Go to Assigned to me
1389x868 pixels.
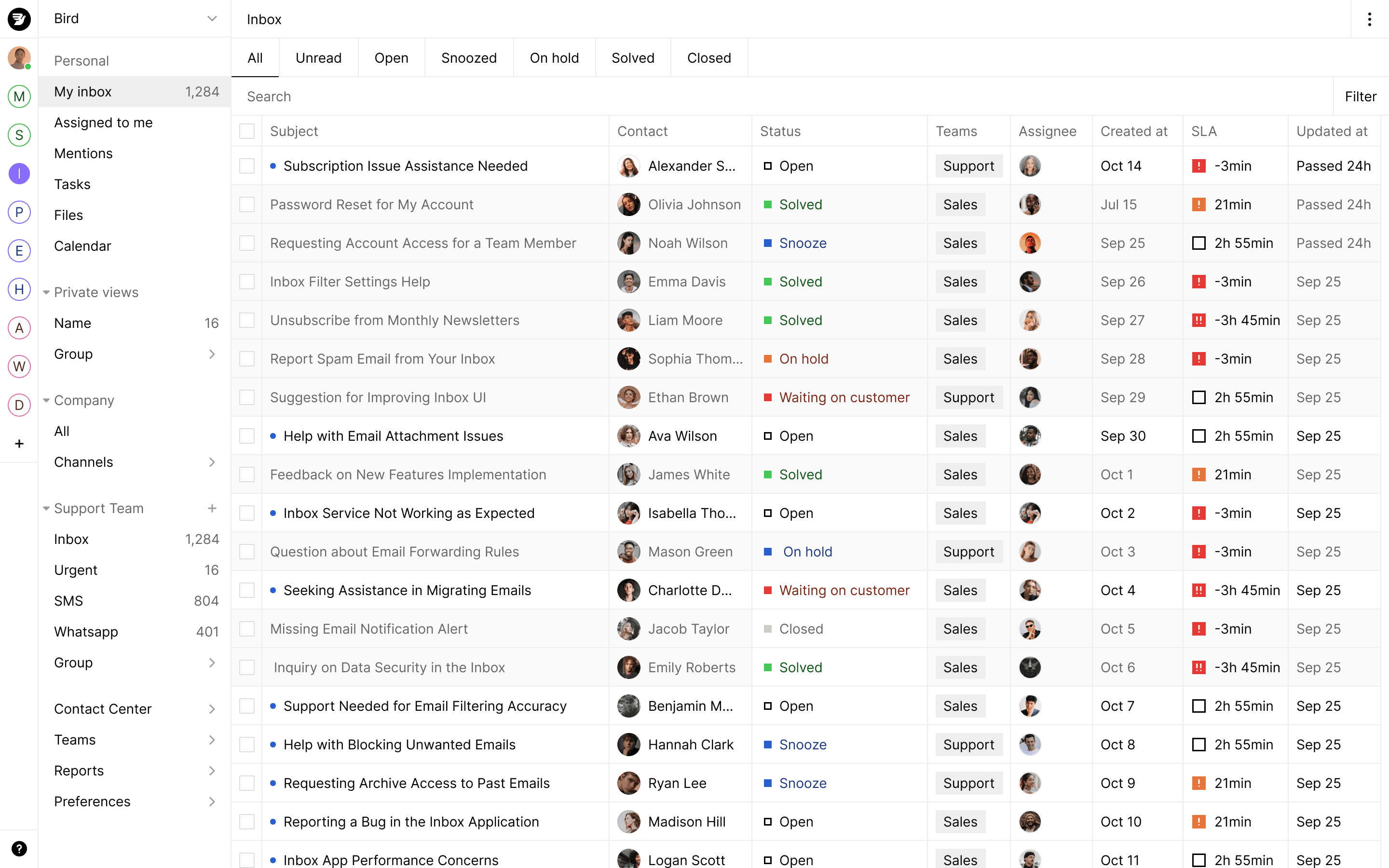135,122
